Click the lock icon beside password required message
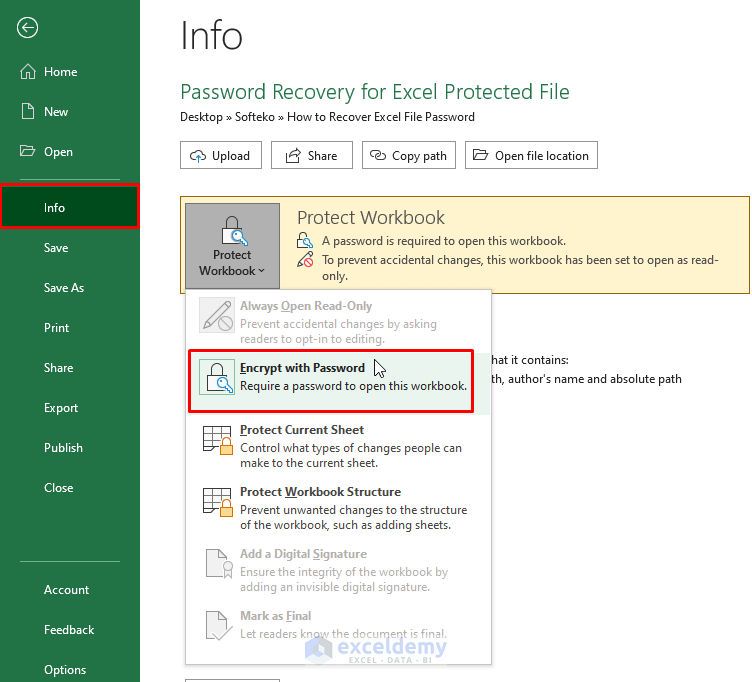 [305, 240]
